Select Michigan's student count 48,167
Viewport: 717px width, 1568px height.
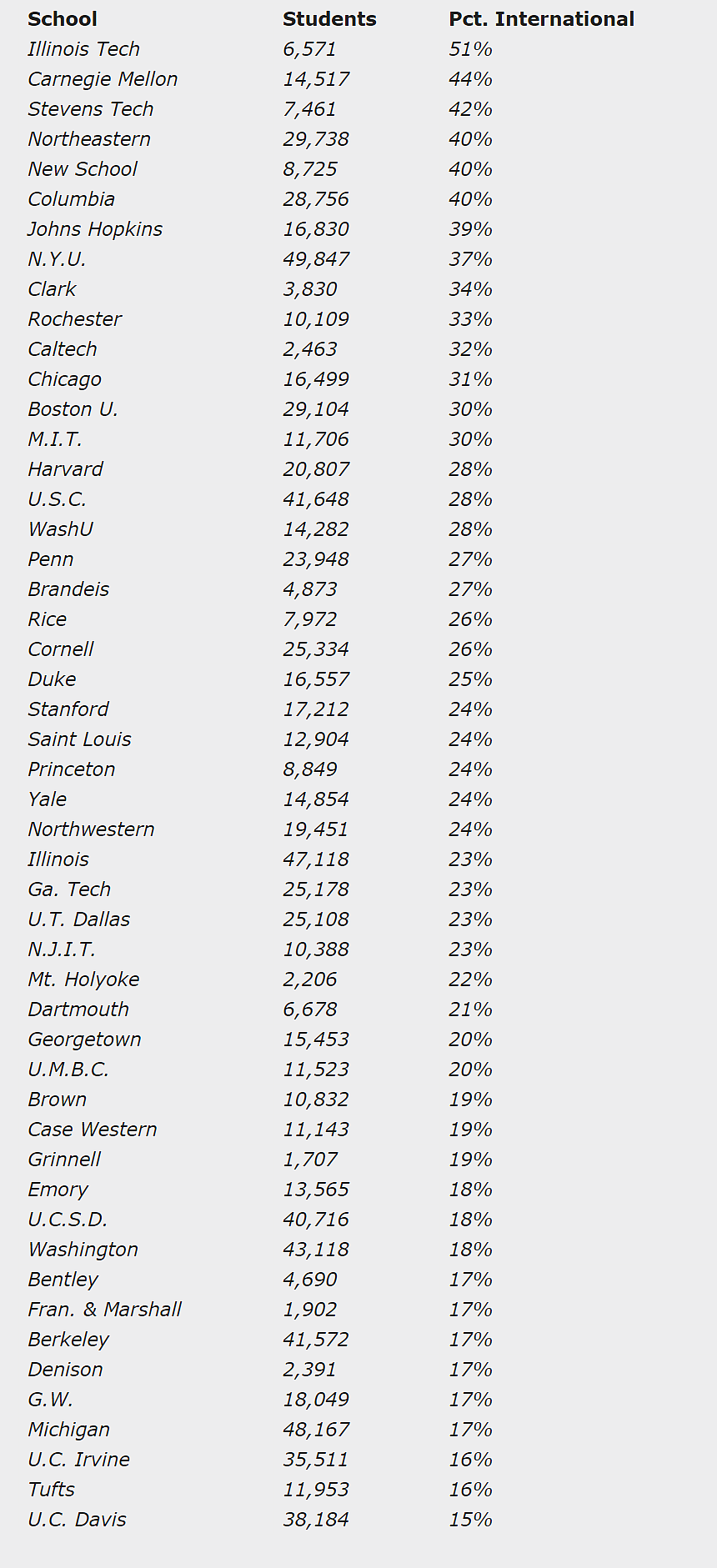coord(316,1430)
